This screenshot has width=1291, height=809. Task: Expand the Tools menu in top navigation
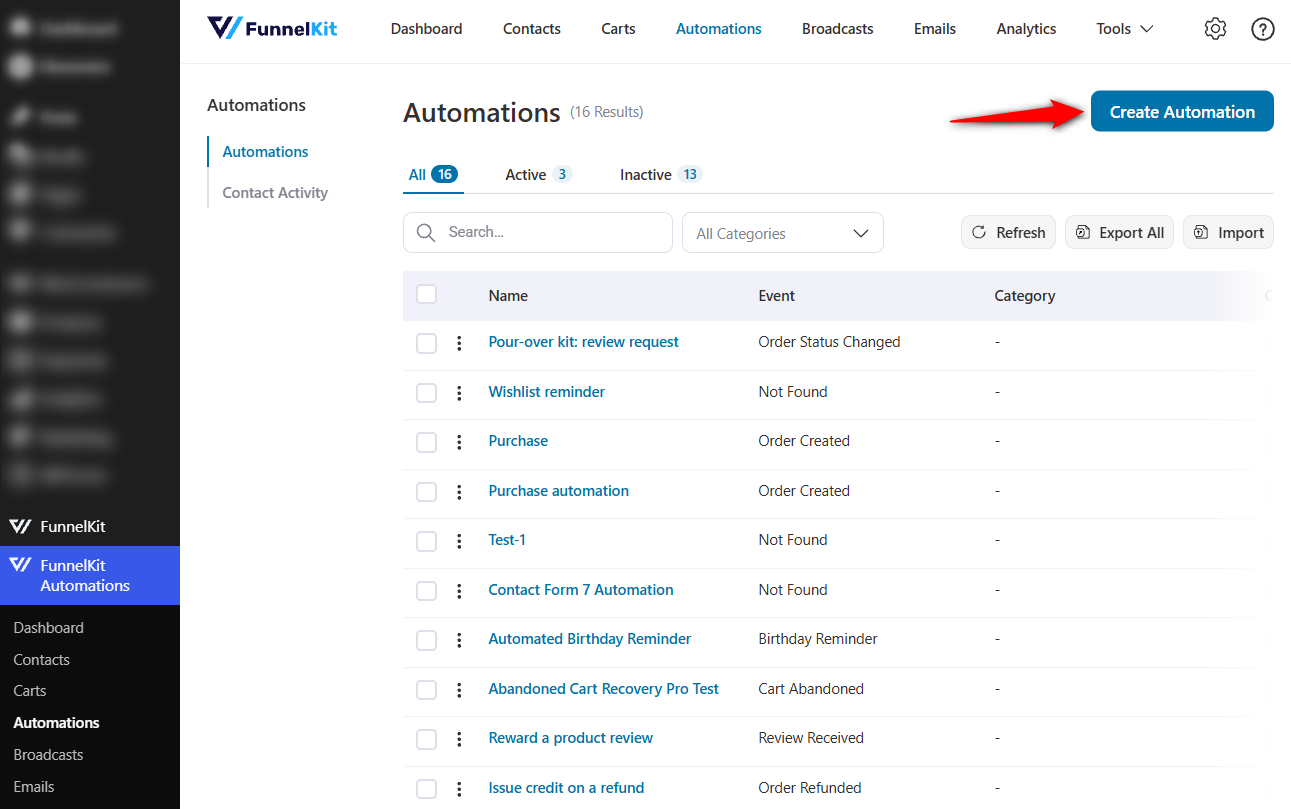[1125, 29]
